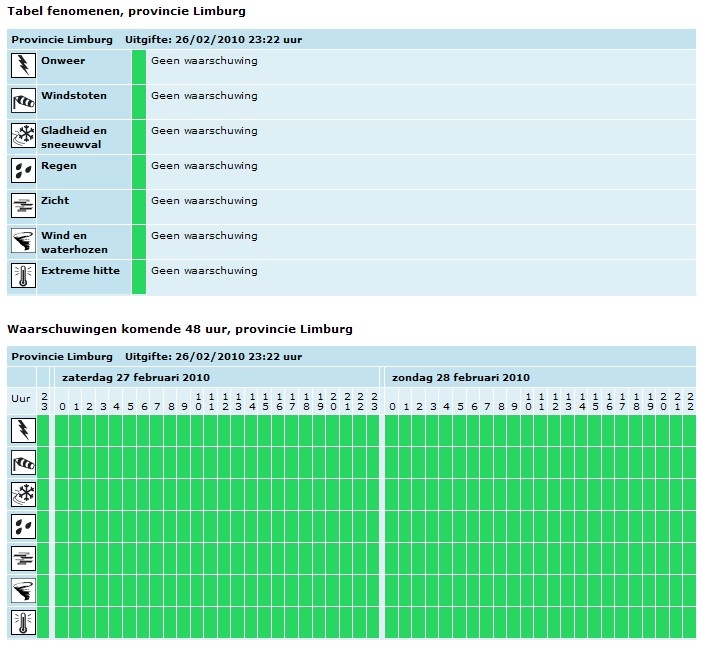
Task: Click the Onweer lightning icon in top table
Action: (x=23, y=66)
